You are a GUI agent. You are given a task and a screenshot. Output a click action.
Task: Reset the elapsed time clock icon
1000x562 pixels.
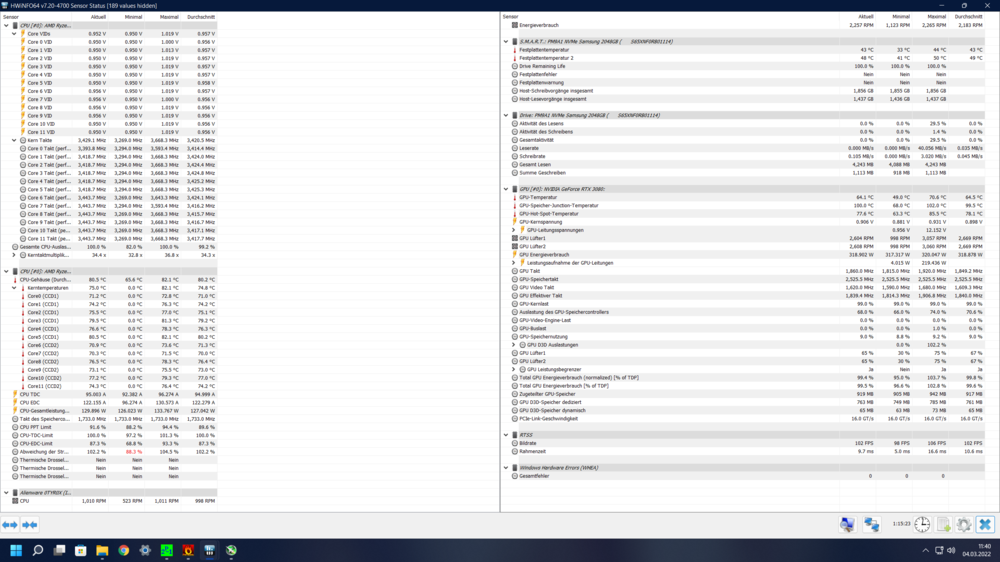922,524
